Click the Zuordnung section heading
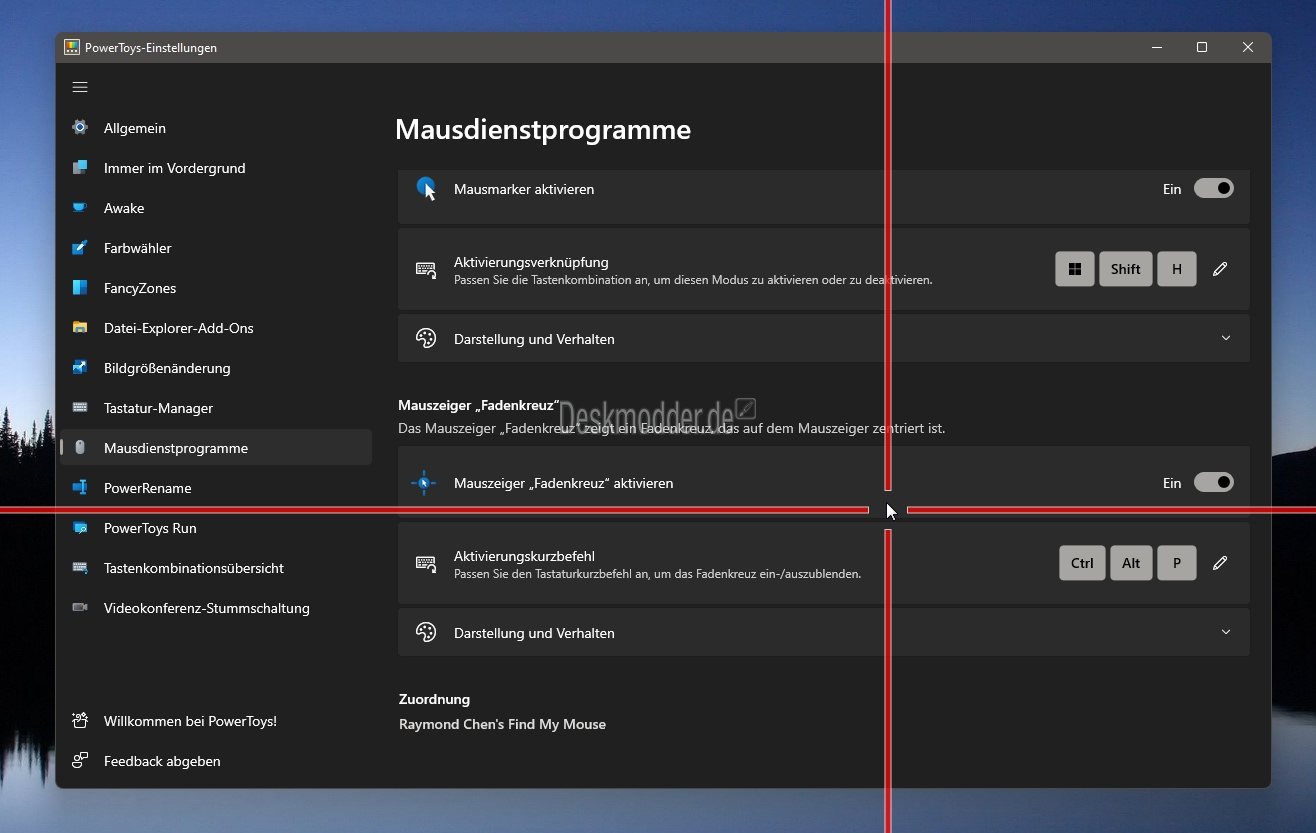Screen dimensions: 1316x833 434,699
